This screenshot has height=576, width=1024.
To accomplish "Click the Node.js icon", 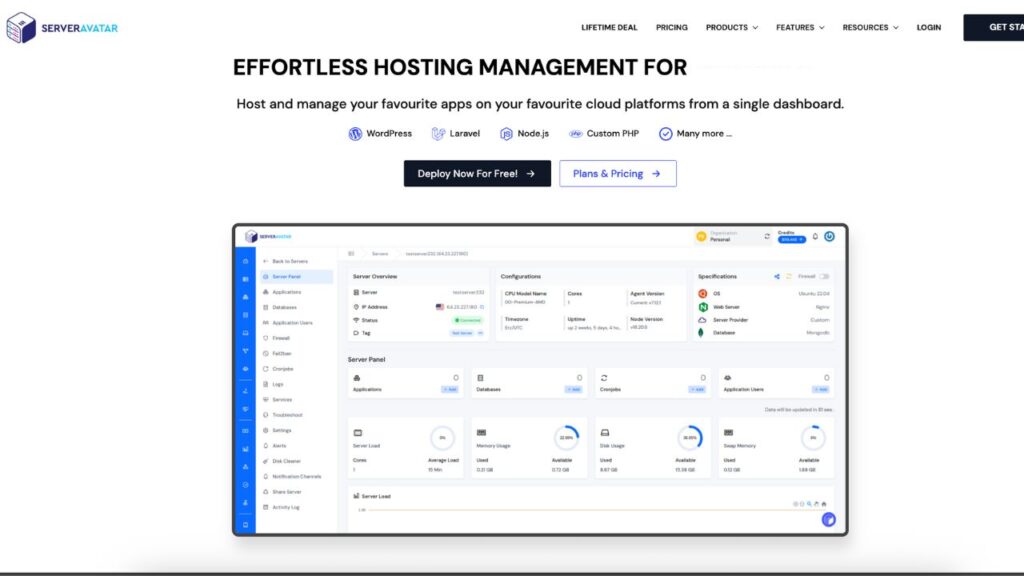I will tap(507, 134).
